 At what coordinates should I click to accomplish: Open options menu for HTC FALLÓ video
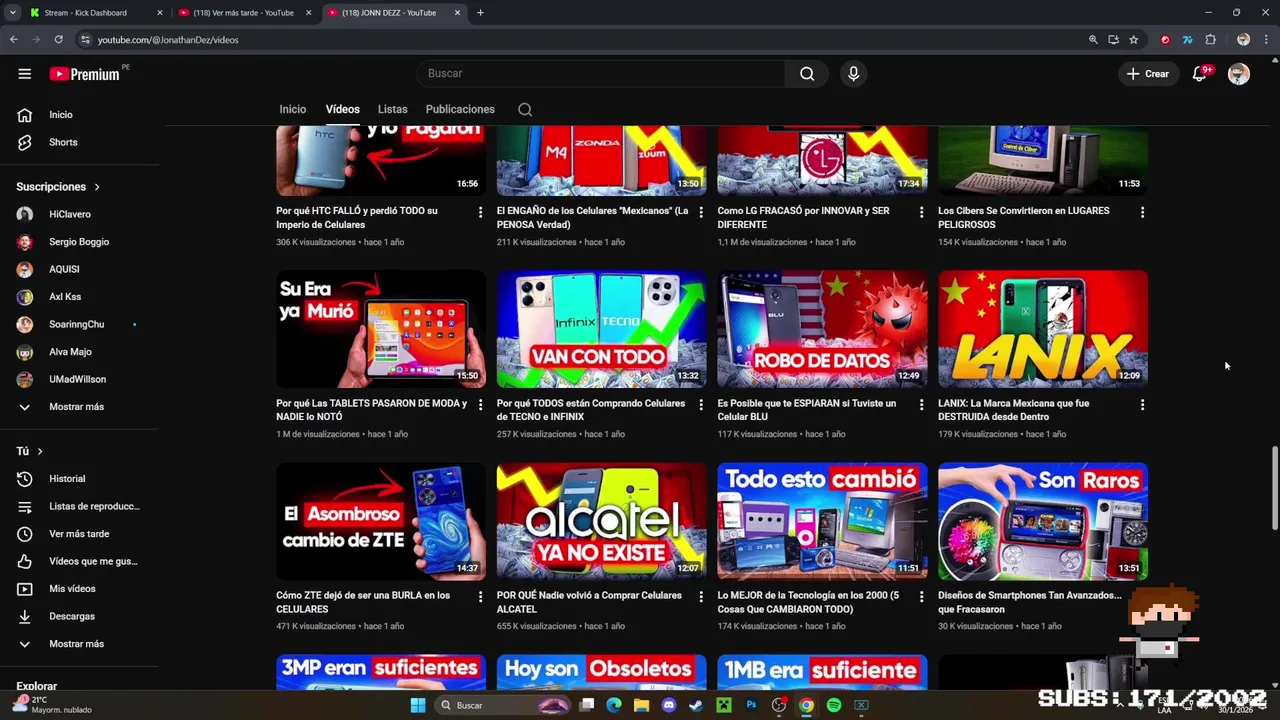[x=480, y=212]
